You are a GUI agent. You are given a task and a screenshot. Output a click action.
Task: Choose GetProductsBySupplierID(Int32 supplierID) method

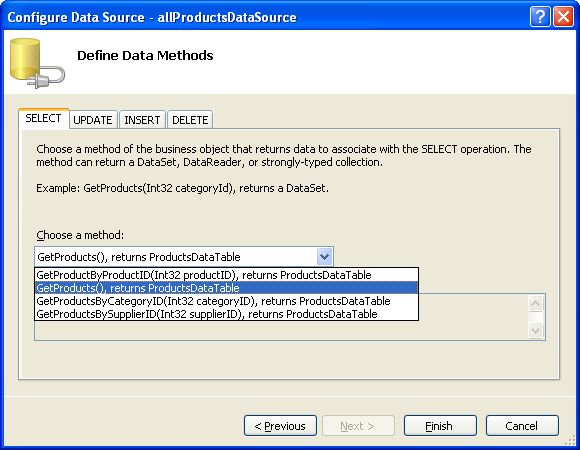click(226, 314)
